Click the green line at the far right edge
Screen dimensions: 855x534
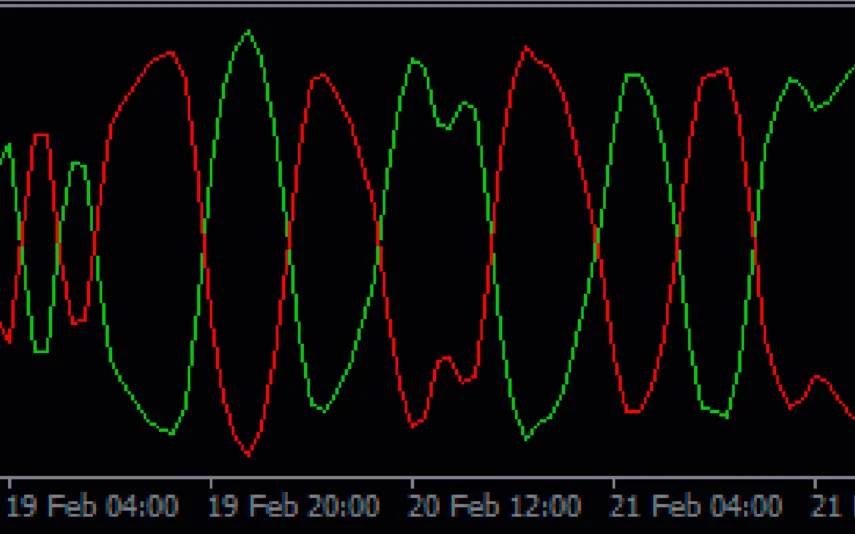pos(850,70)
